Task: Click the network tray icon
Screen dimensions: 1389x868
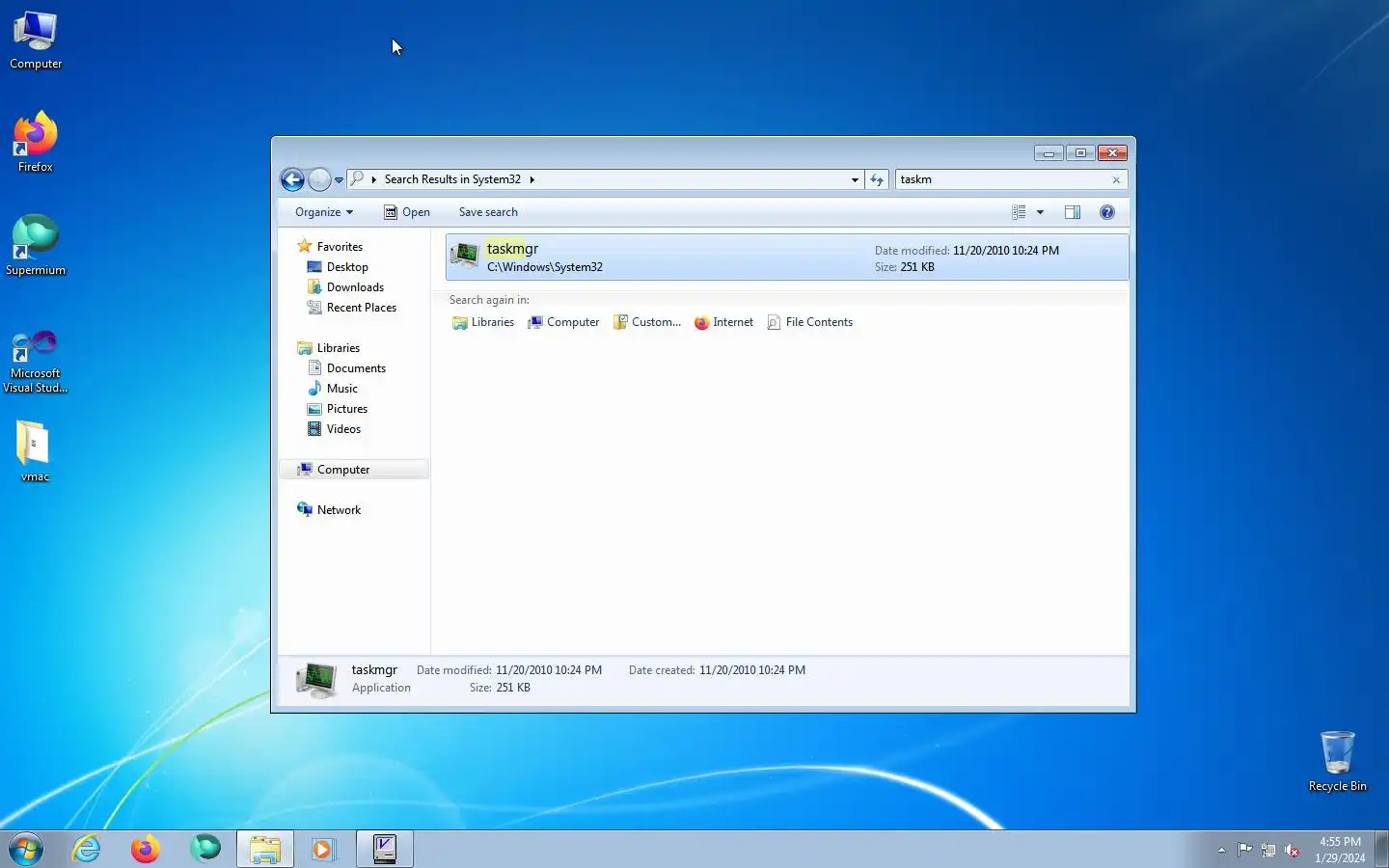Action: (x=1268, y=850)
